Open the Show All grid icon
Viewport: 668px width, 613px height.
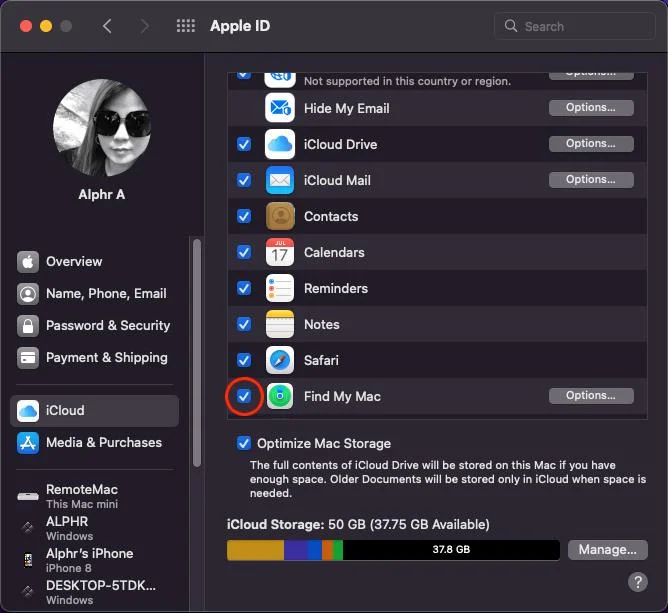coord(186,26)
